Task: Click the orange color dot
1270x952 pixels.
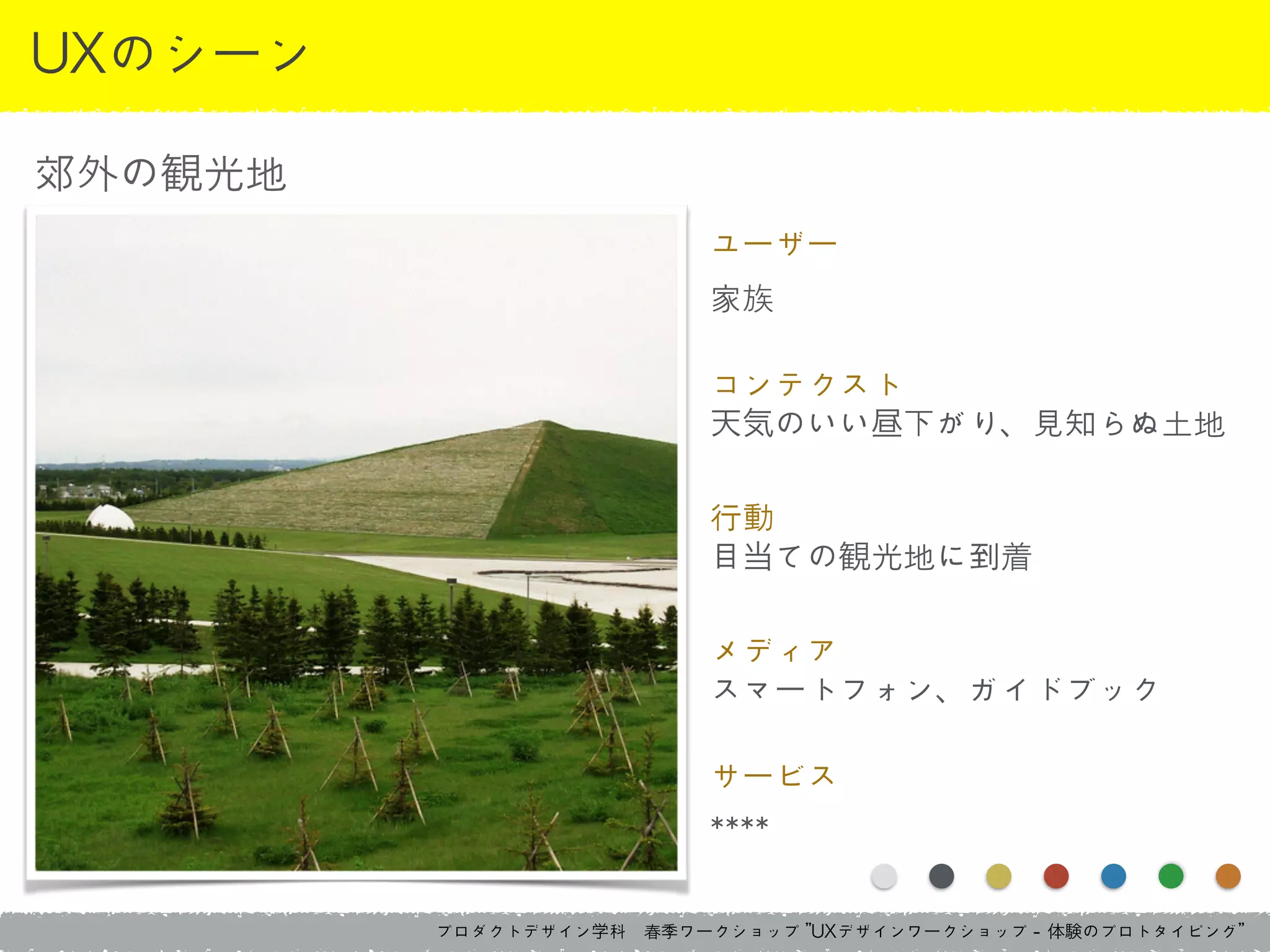Action: point(1228,876)
